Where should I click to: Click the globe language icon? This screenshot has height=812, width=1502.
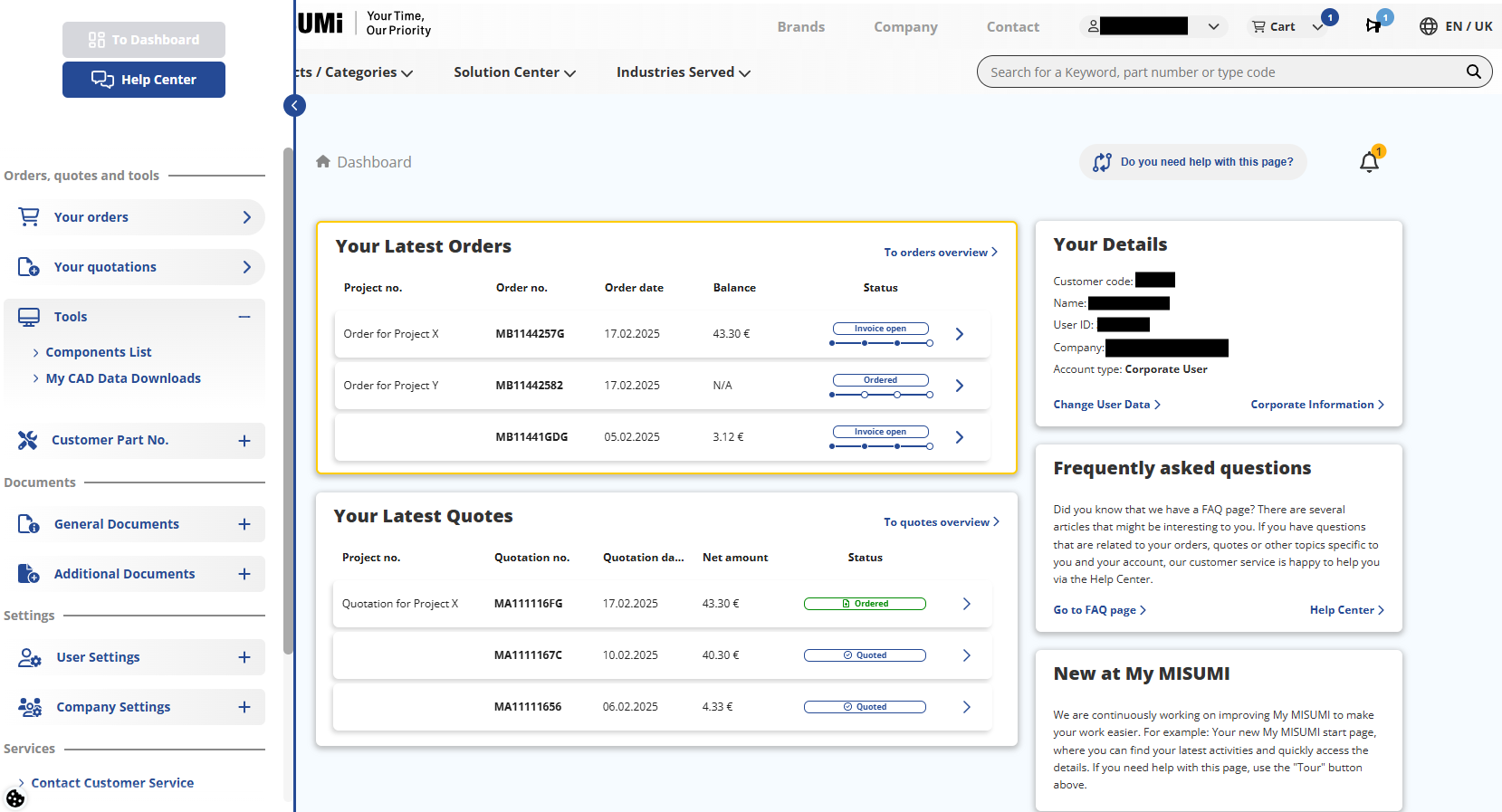tap(1429, 26)
